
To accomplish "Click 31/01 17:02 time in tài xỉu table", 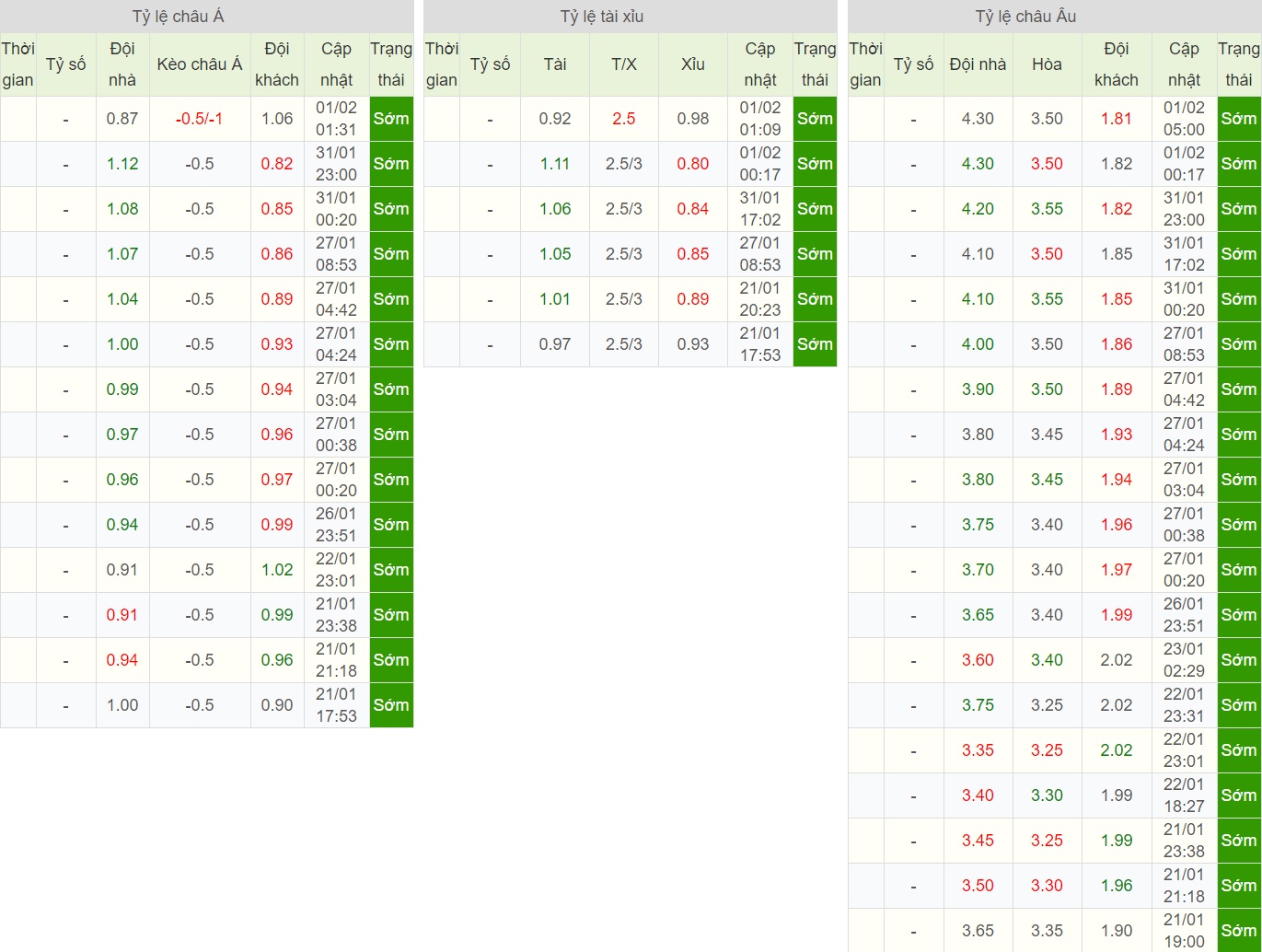I will [760, 209].
